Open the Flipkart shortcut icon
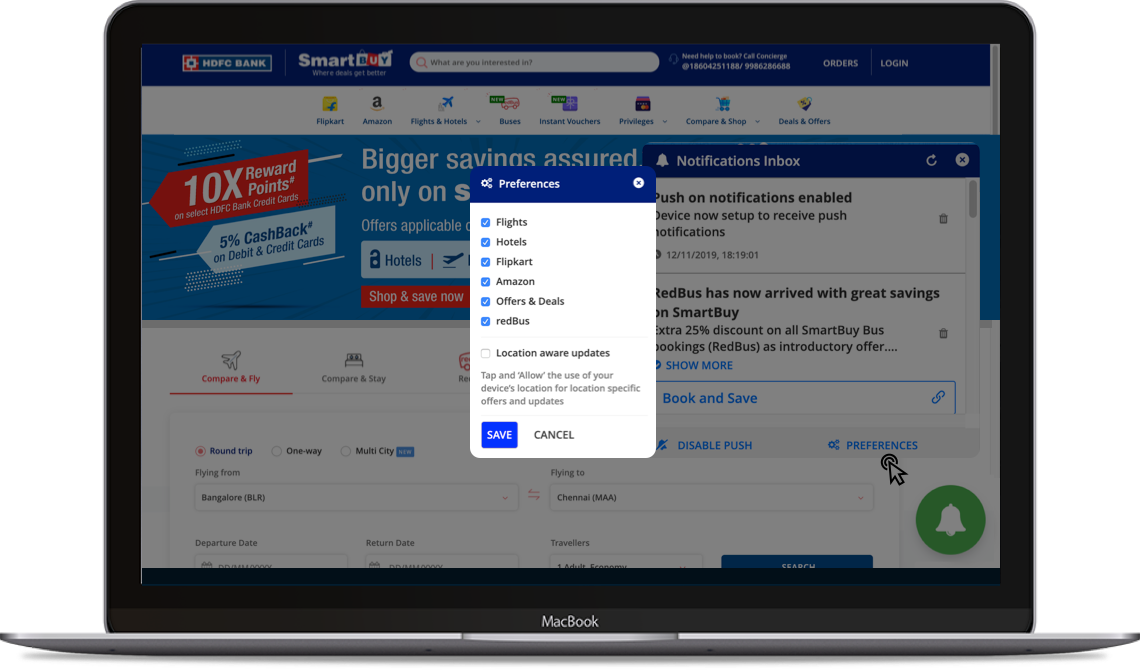Viewport: 1140px width, 670px height. click(x=330, y=104)
